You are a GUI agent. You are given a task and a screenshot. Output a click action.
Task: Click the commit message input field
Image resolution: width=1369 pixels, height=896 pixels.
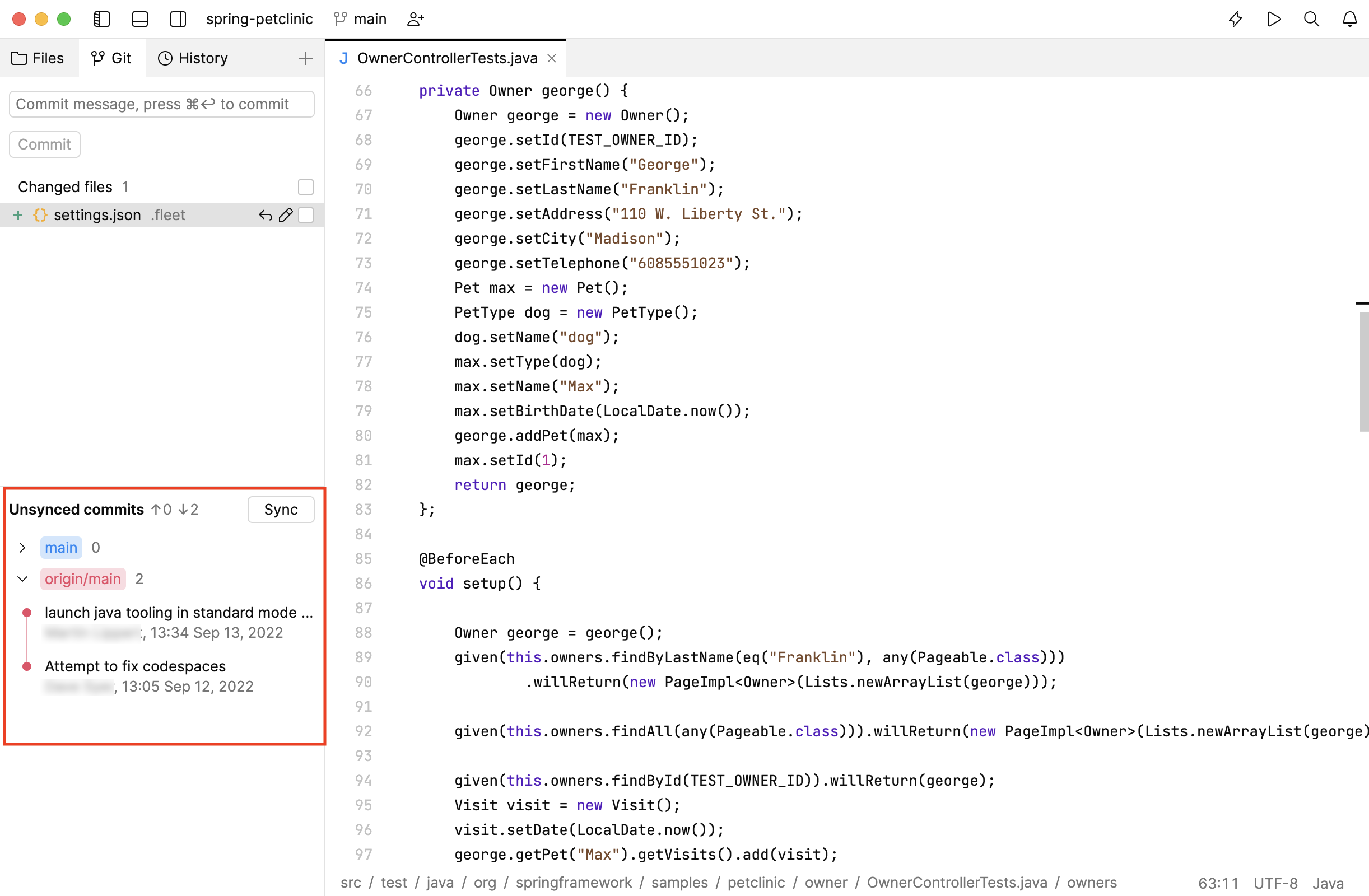point(161,104)
